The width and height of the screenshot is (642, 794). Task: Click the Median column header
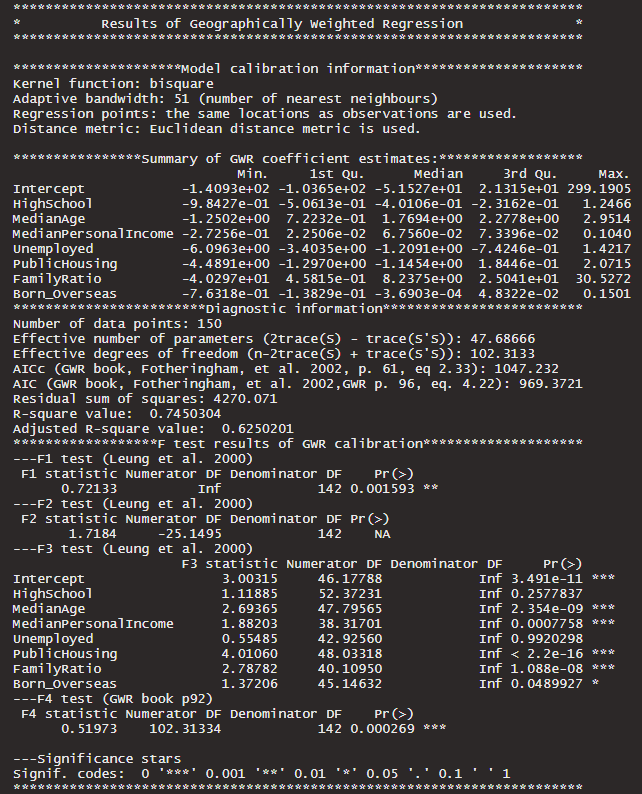(x=438, y=174)
